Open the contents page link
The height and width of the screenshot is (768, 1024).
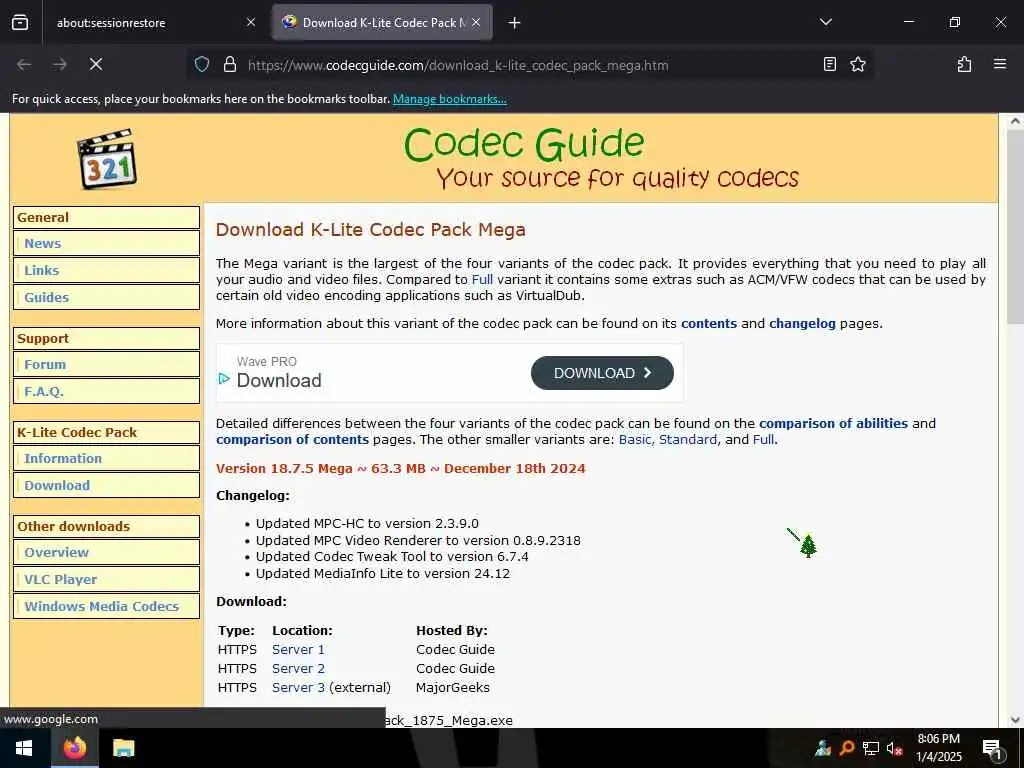709,324
